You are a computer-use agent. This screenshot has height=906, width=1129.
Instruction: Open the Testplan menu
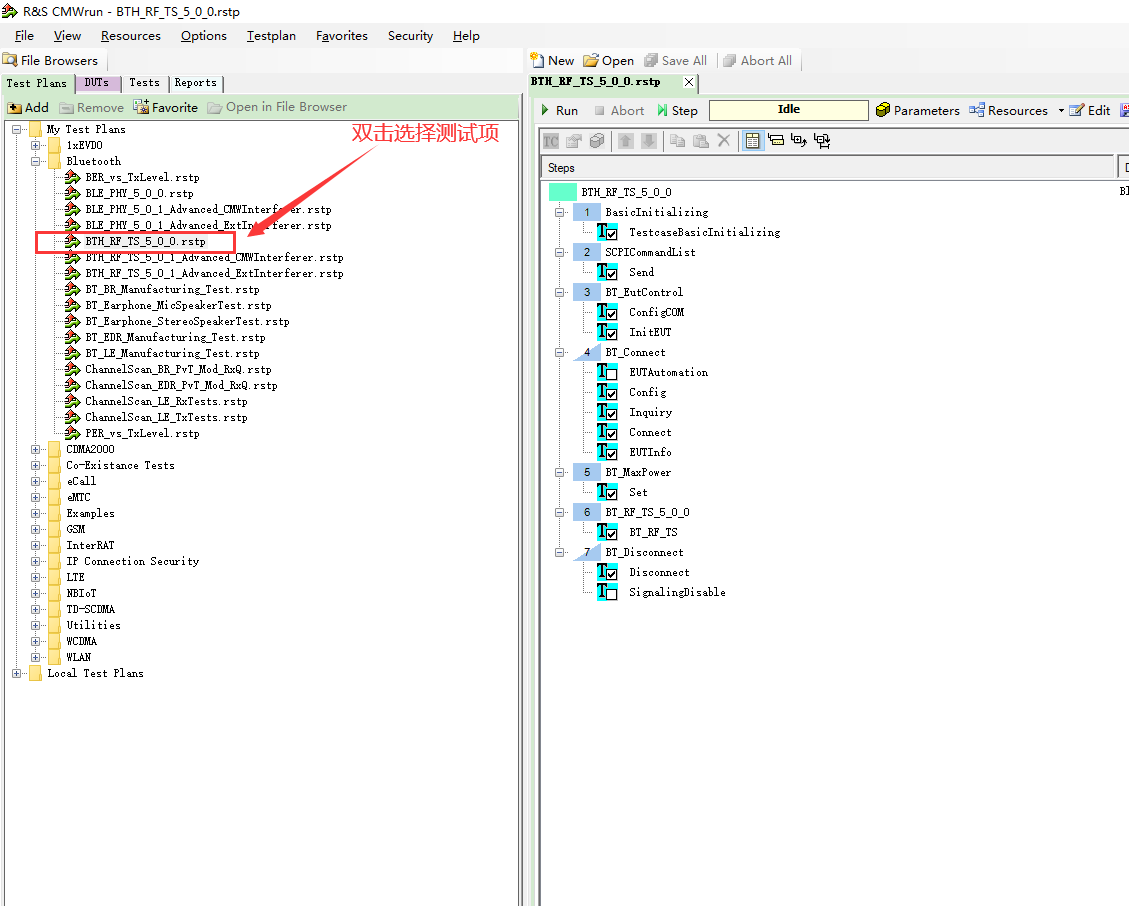[x=271, y=36]
